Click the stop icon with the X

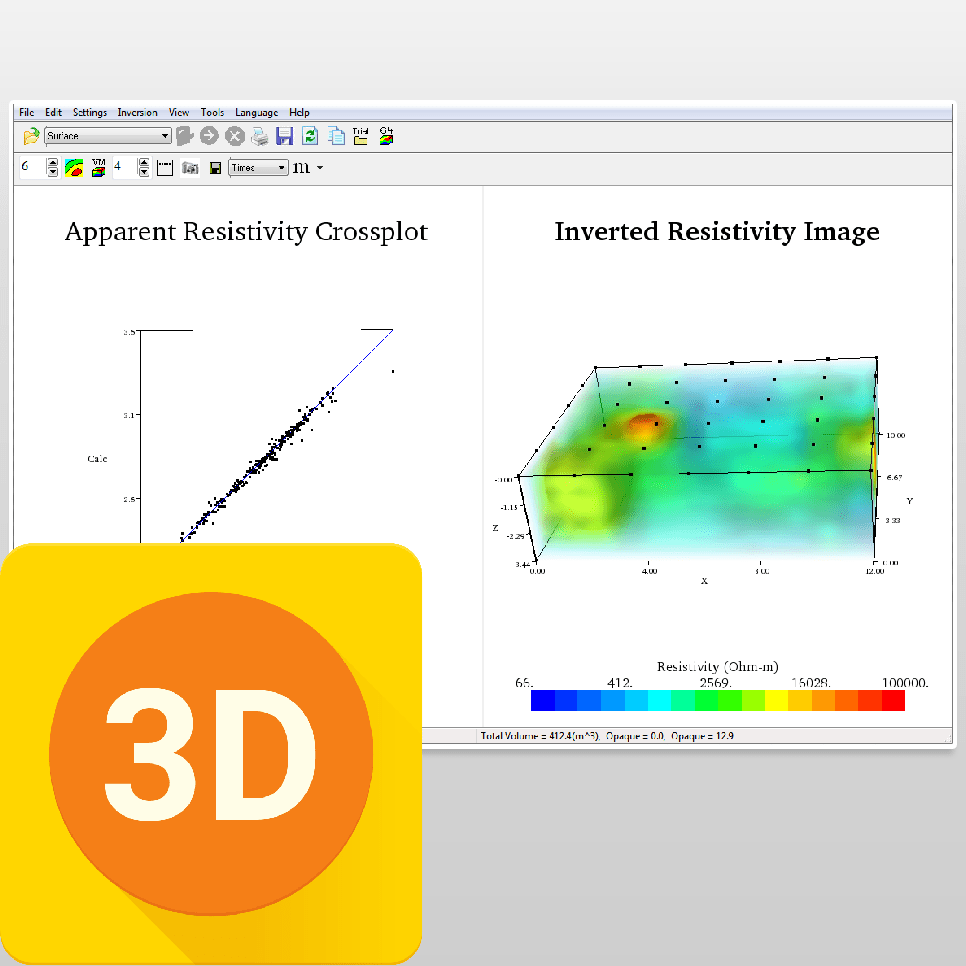coord(233,136)
